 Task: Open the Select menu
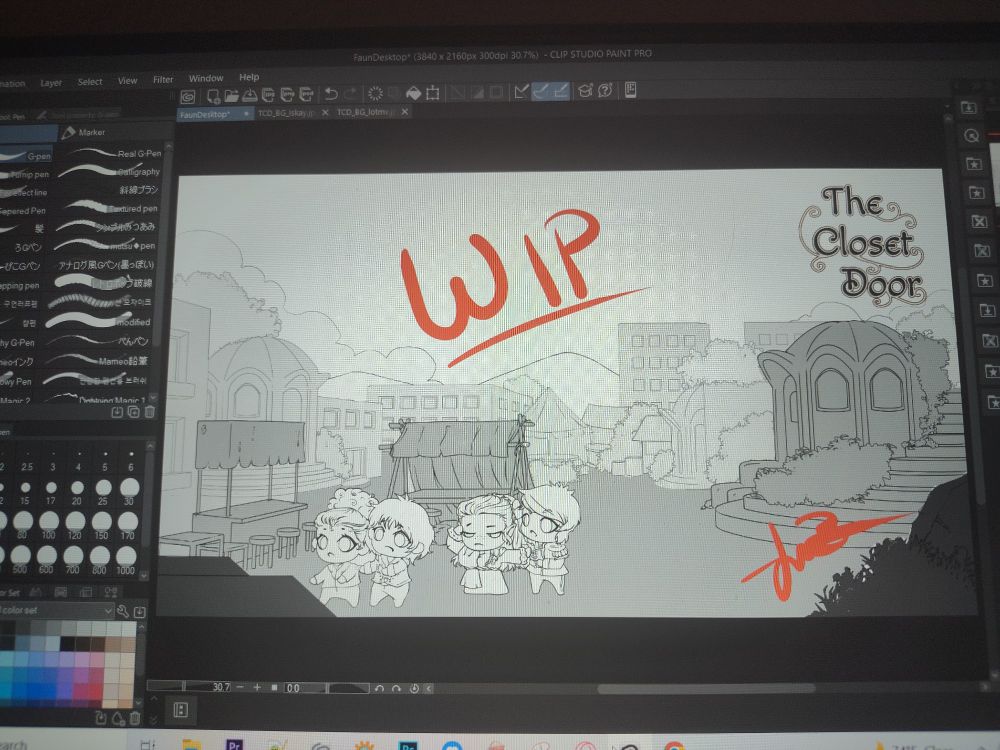90,82
